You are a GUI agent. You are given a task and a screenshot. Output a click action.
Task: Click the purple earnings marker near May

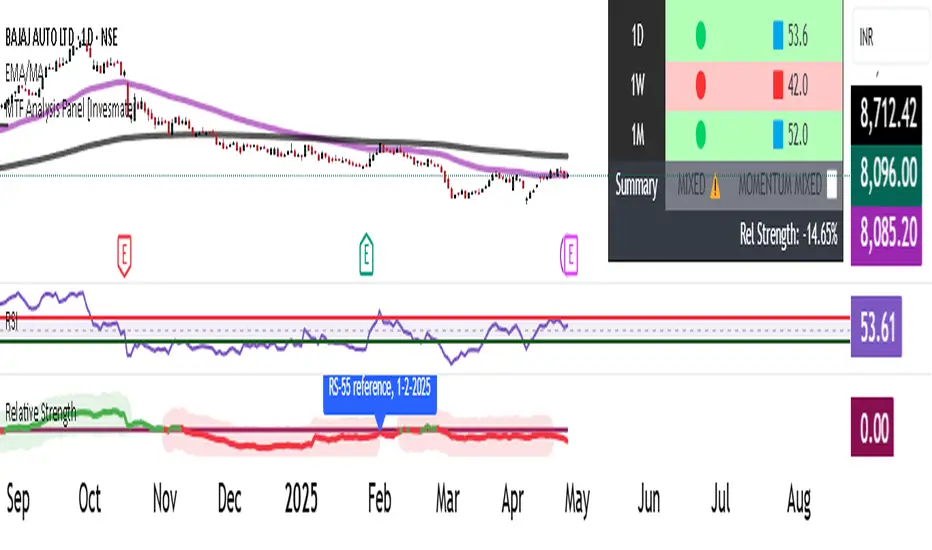pyautogui.click(x=569, y=255)
